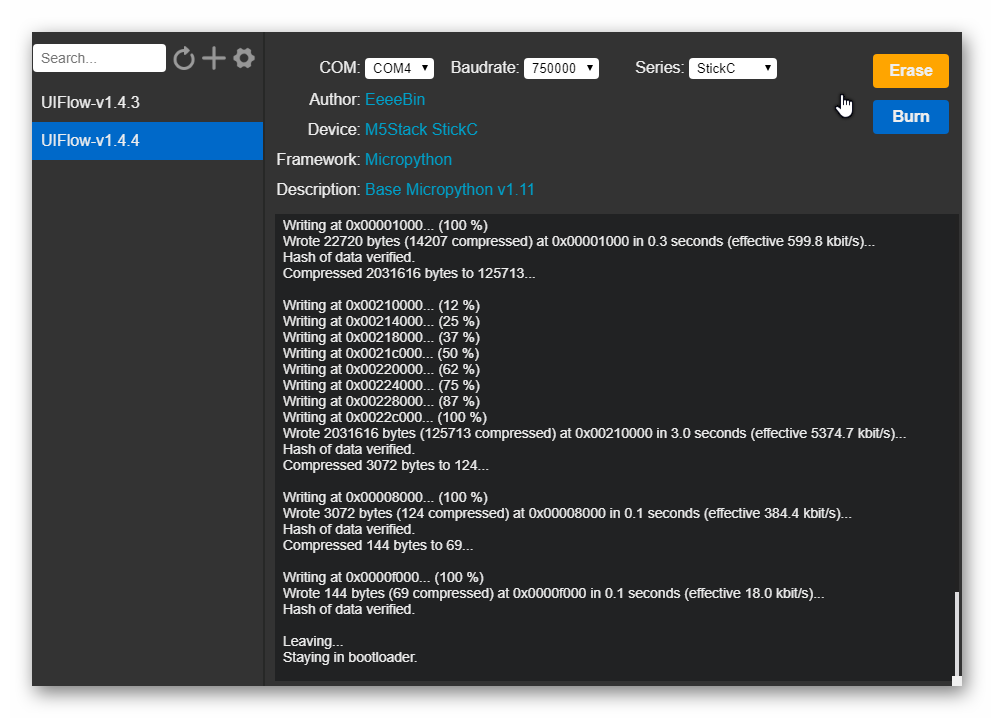The image size is (994, 718).
Task: Open settings via the gear icon
Action: point(244,58)
